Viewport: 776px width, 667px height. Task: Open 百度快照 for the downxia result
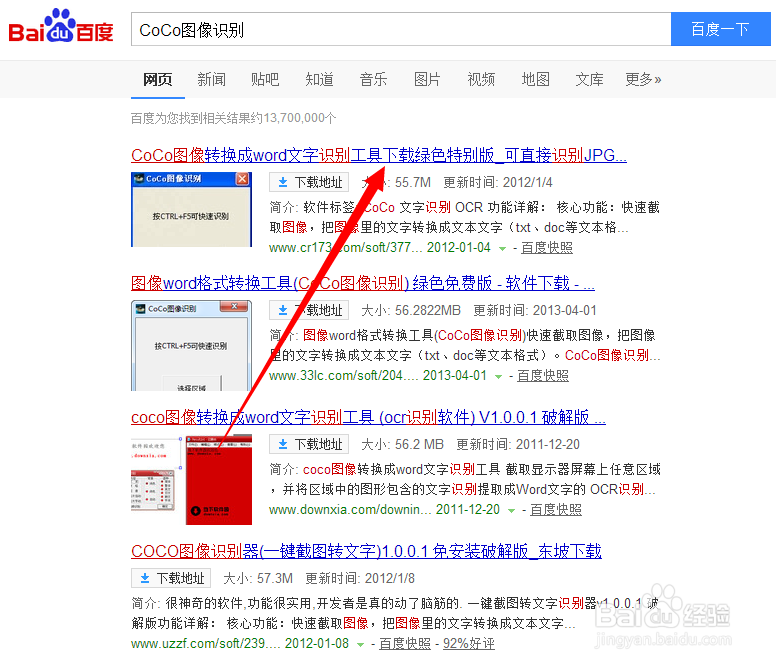point(556,510)
